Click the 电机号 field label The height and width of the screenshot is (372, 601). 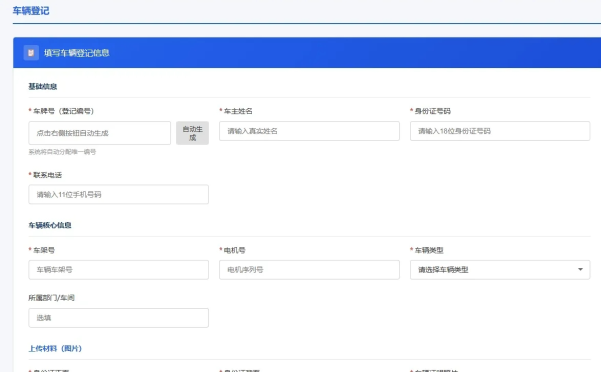pos(235,250)
